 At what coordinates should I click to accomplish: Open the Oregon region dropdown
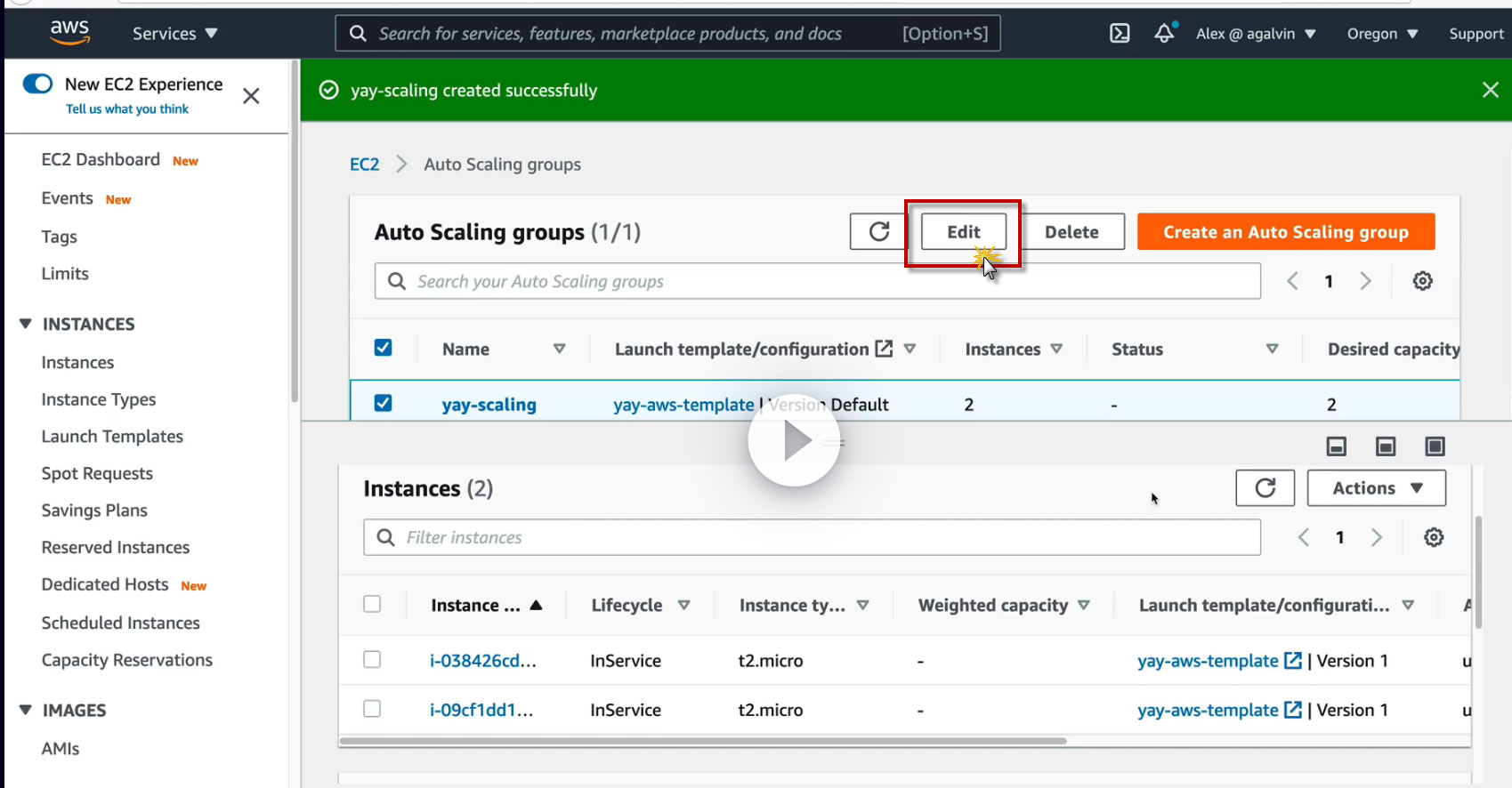pos(1381,34)
